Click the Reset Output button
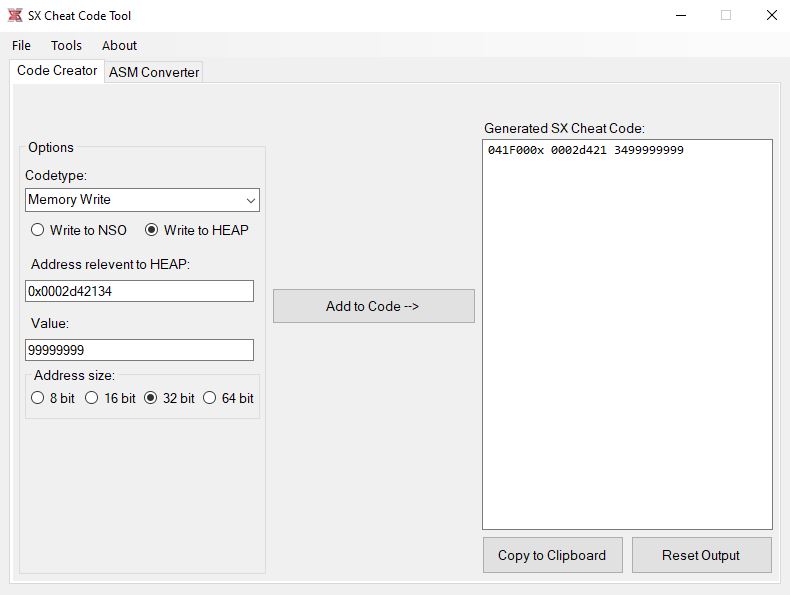Viewport: 790px width, 595px height. coord(701,555)
